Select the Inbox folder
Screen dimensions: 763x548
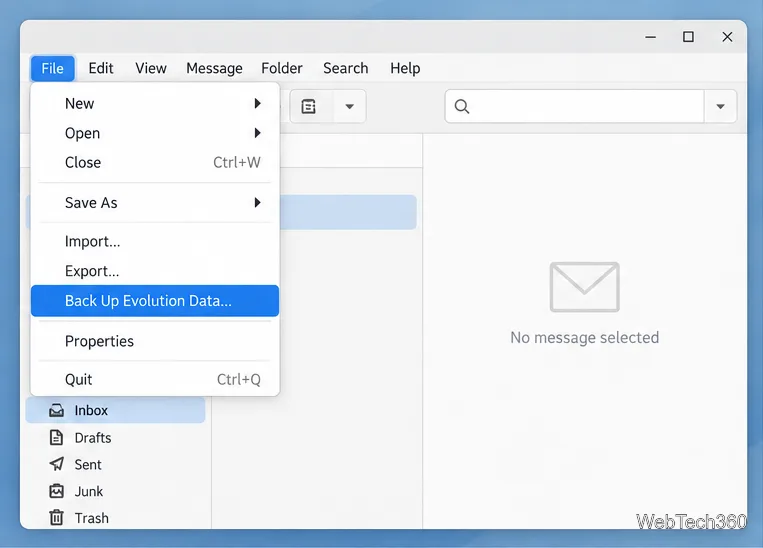(x=115, y=410)
